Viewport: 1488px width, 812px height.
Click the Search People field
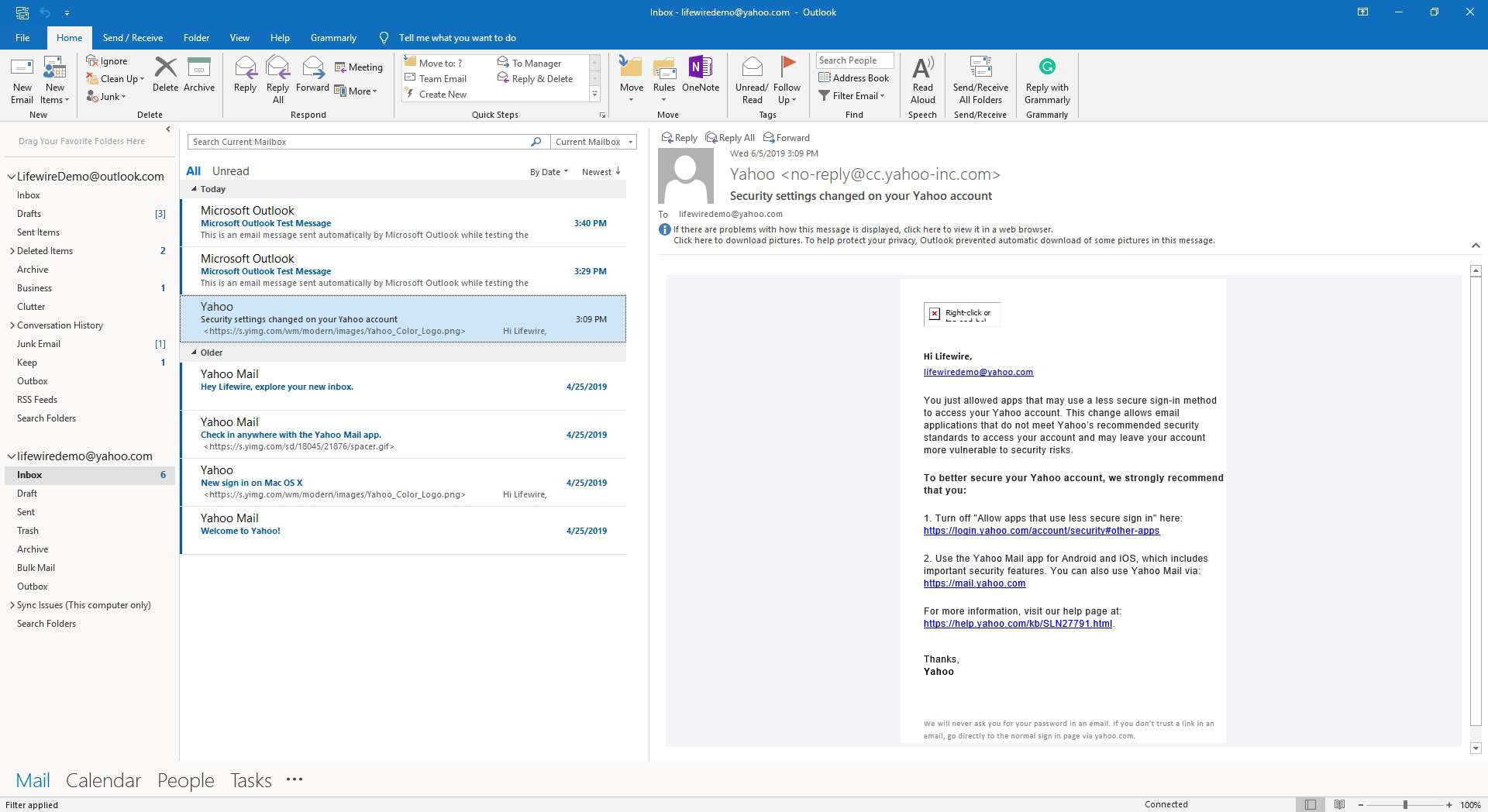pyautogui.click(x=855, y=60)
